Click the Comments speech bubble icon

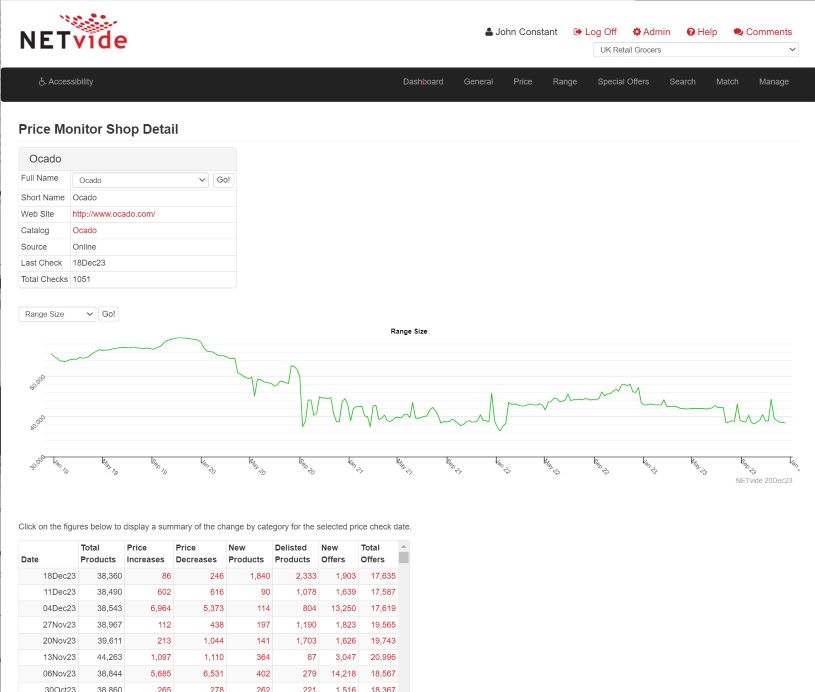[738, 32]
